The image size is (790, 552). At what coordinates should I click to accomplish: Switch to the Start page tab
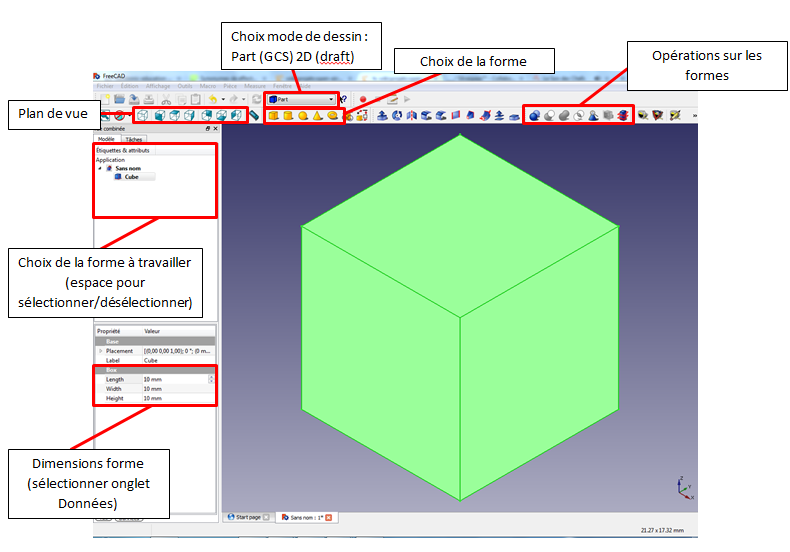pyautogui.click(x=245, y=517)
